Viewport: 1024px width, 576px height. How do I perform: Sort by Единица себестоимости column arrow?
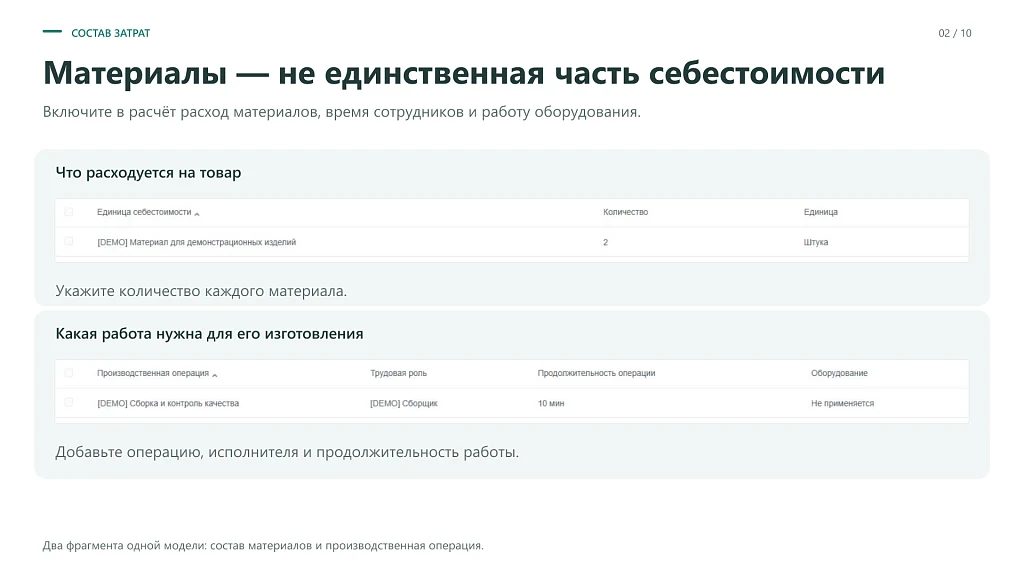(197, 214)
